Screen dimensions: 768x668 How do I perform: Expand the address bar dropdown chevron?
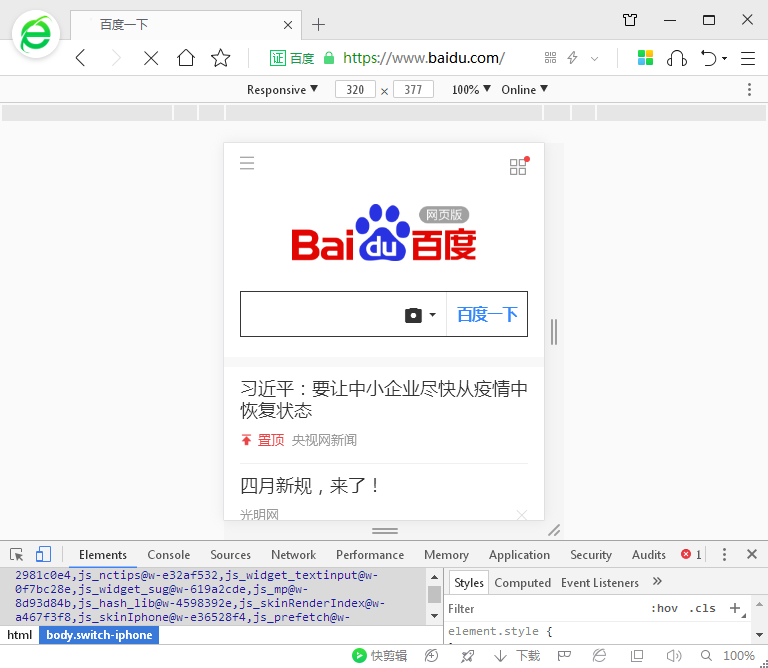tap(594, 59)
